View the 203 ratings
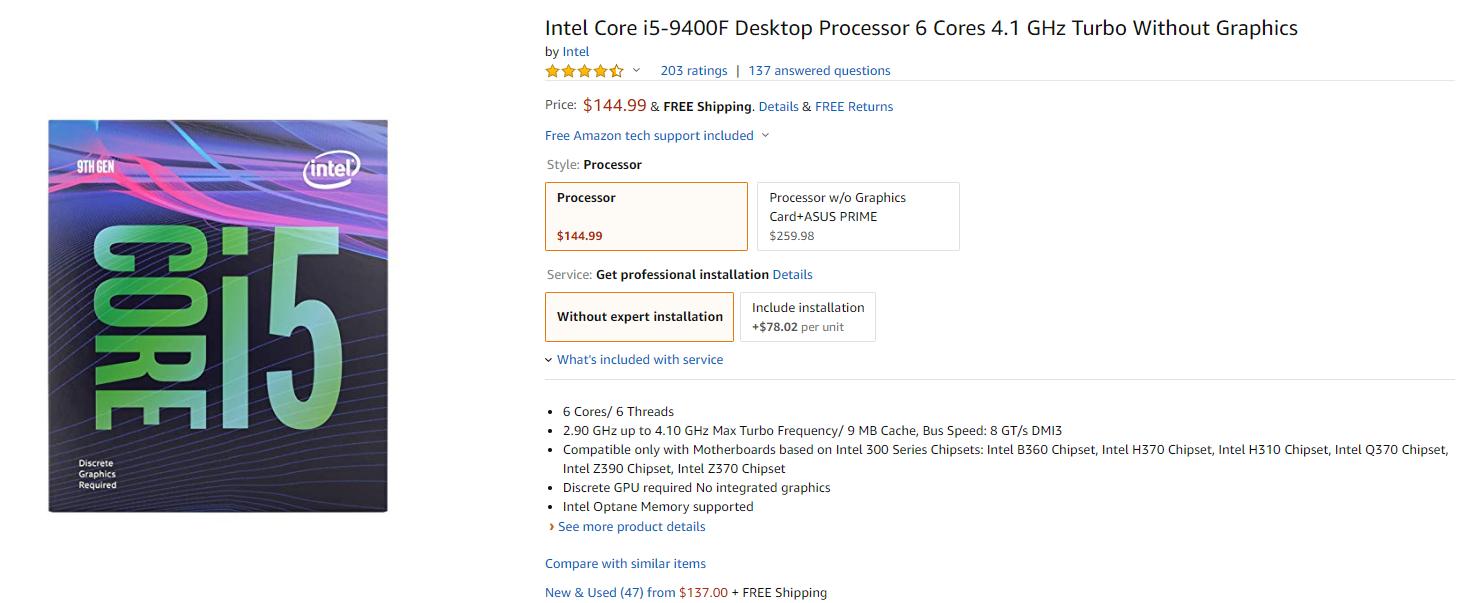 (x=694, y=70)
